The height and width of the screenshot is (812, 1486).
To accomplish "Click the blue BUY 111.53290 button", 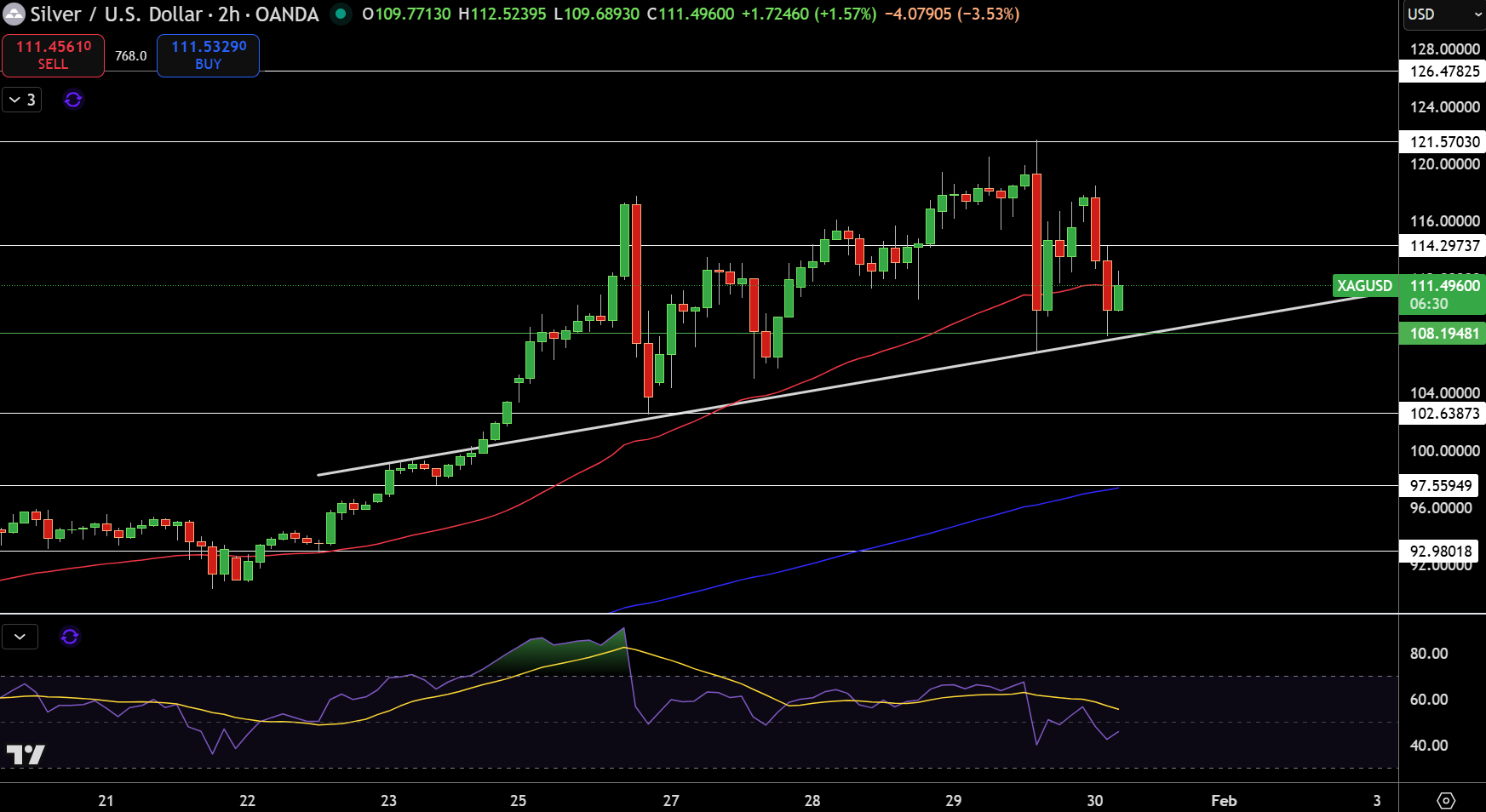I will pos(208,55).
